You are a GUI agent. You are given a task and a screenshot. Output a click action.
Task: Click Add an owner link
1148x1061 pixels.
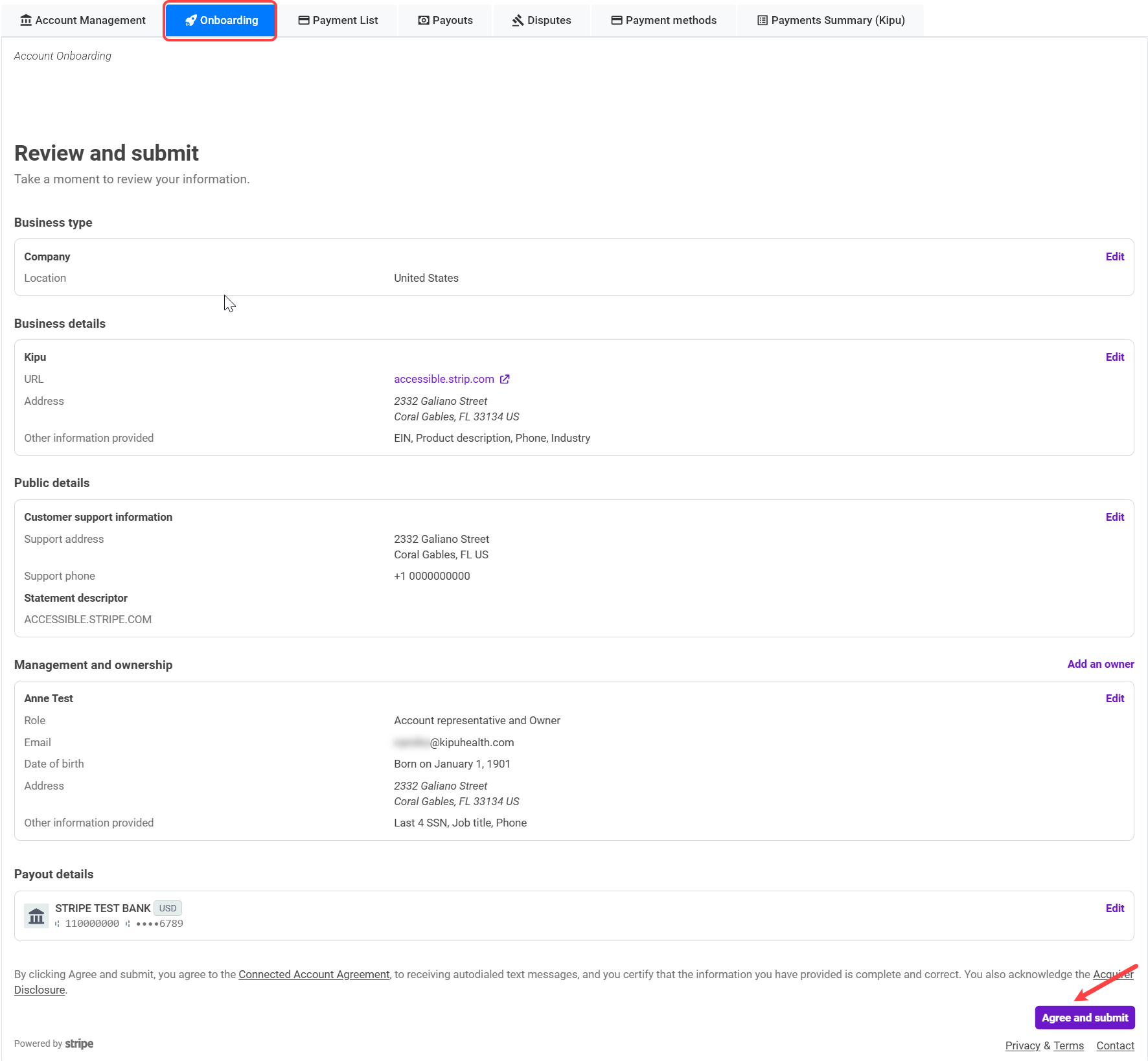click(1100, 664)
